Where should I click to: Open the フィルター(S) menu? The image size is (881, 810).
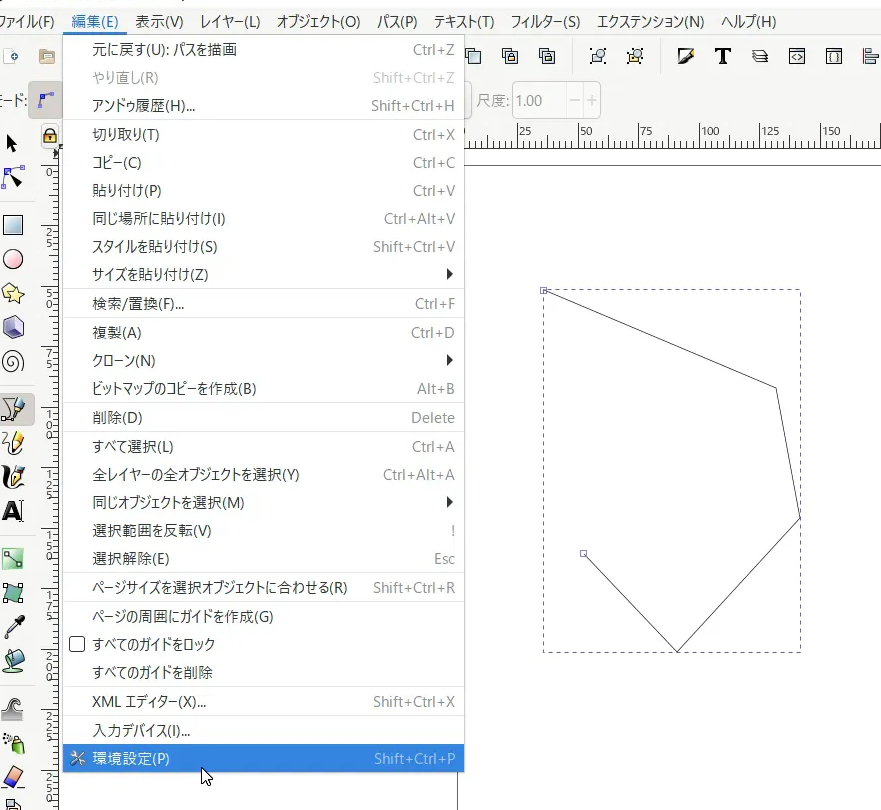(545, 21)
